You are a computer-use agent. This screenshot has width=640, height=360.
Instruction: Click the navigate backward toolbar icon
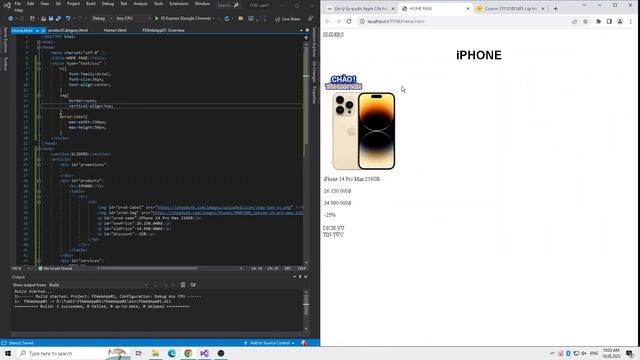point(11,18)
